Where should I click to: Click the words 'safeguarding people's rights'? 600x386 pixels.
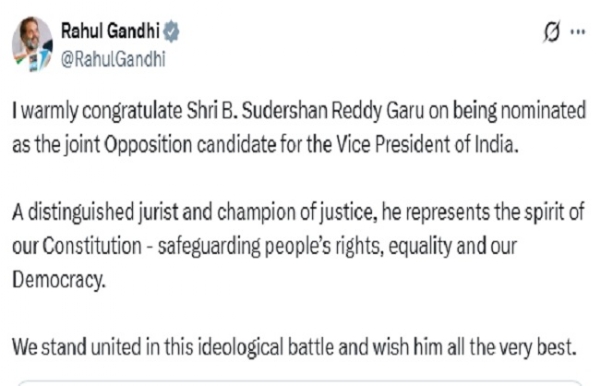coord(271,246)
